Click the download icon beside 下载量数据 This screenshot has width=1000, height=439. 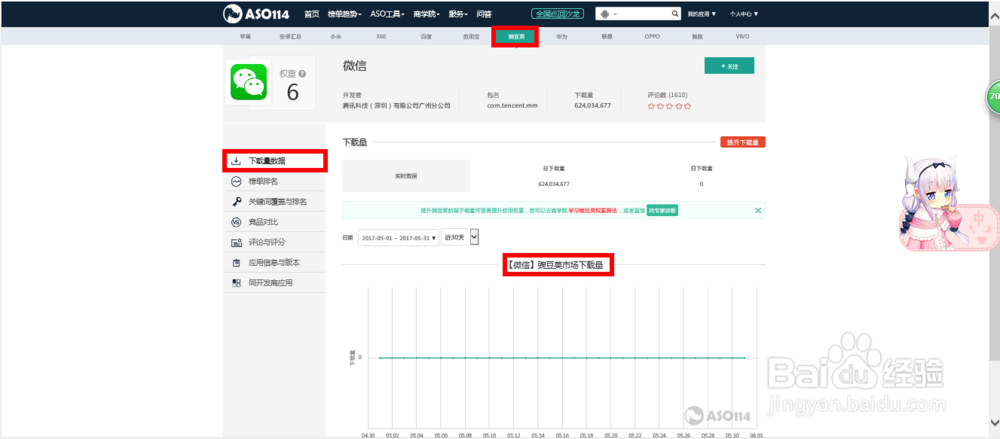(236, 161)
